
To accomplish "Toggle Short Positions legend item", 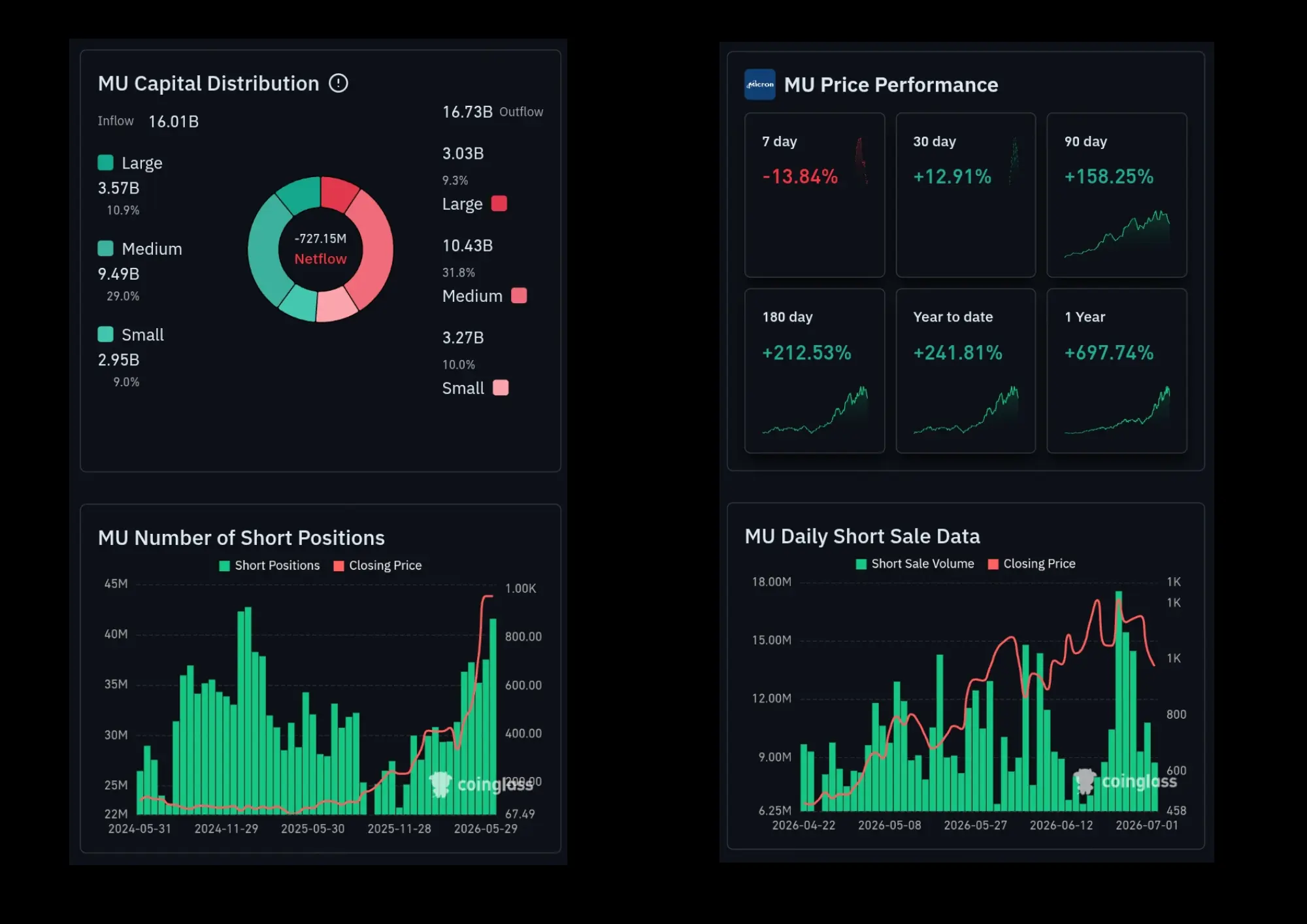I will point(270,565).
